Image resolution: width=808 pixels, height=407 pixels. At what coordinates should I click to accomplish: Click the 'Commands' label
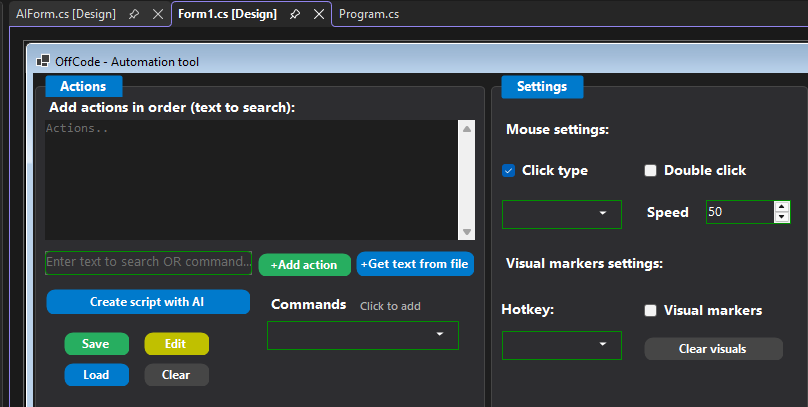point(309,304)
